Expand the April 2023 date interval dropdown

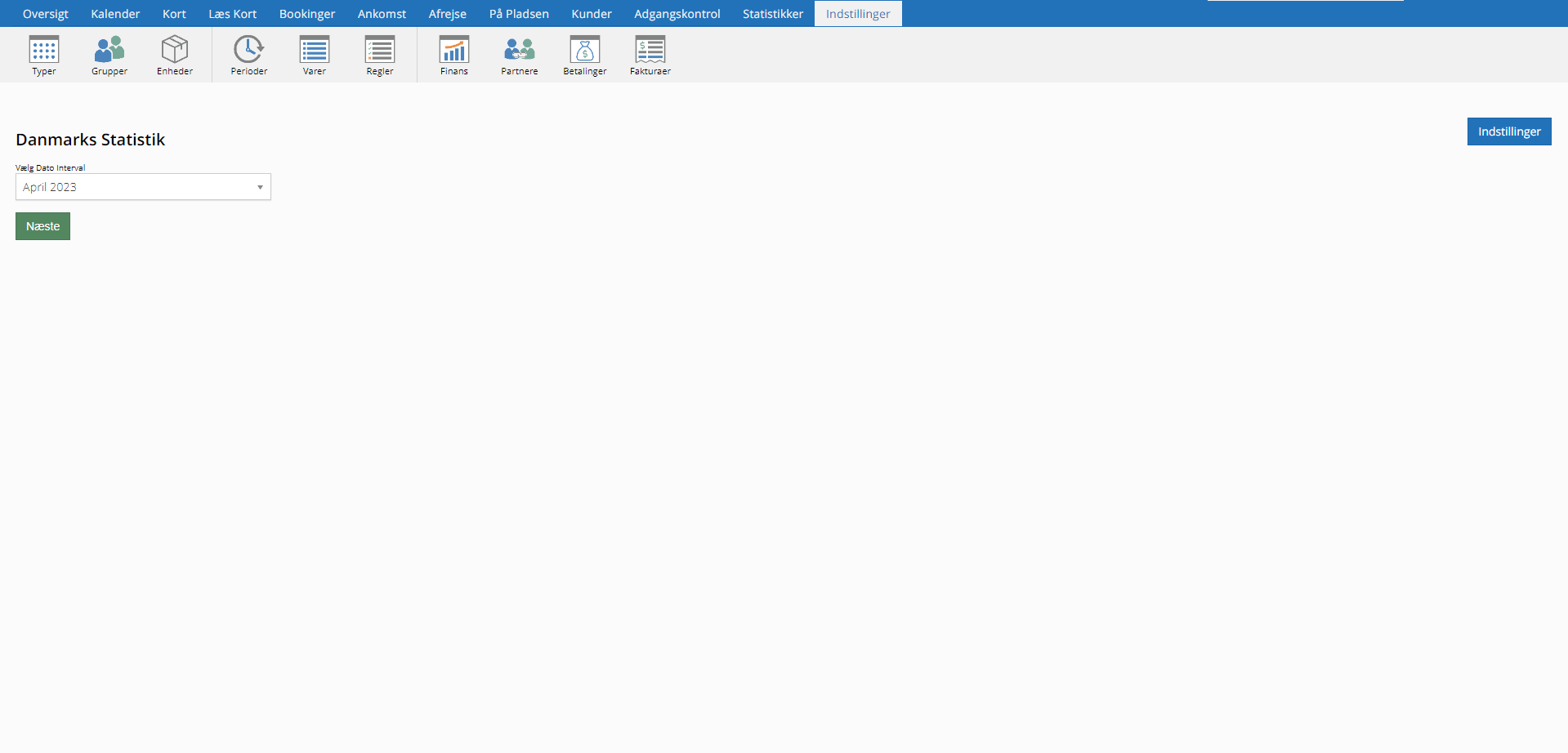pyautogui.click(x=143, y=187)
